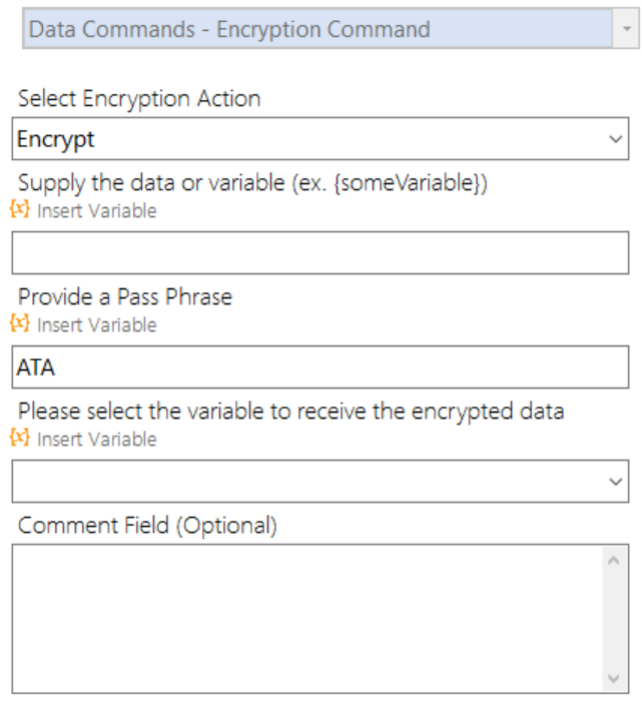Image resolution: width=642 pixels, height=714 pixels.
Task: Click the Pass Phrase field containing ATA
Action: coord(321,367)
